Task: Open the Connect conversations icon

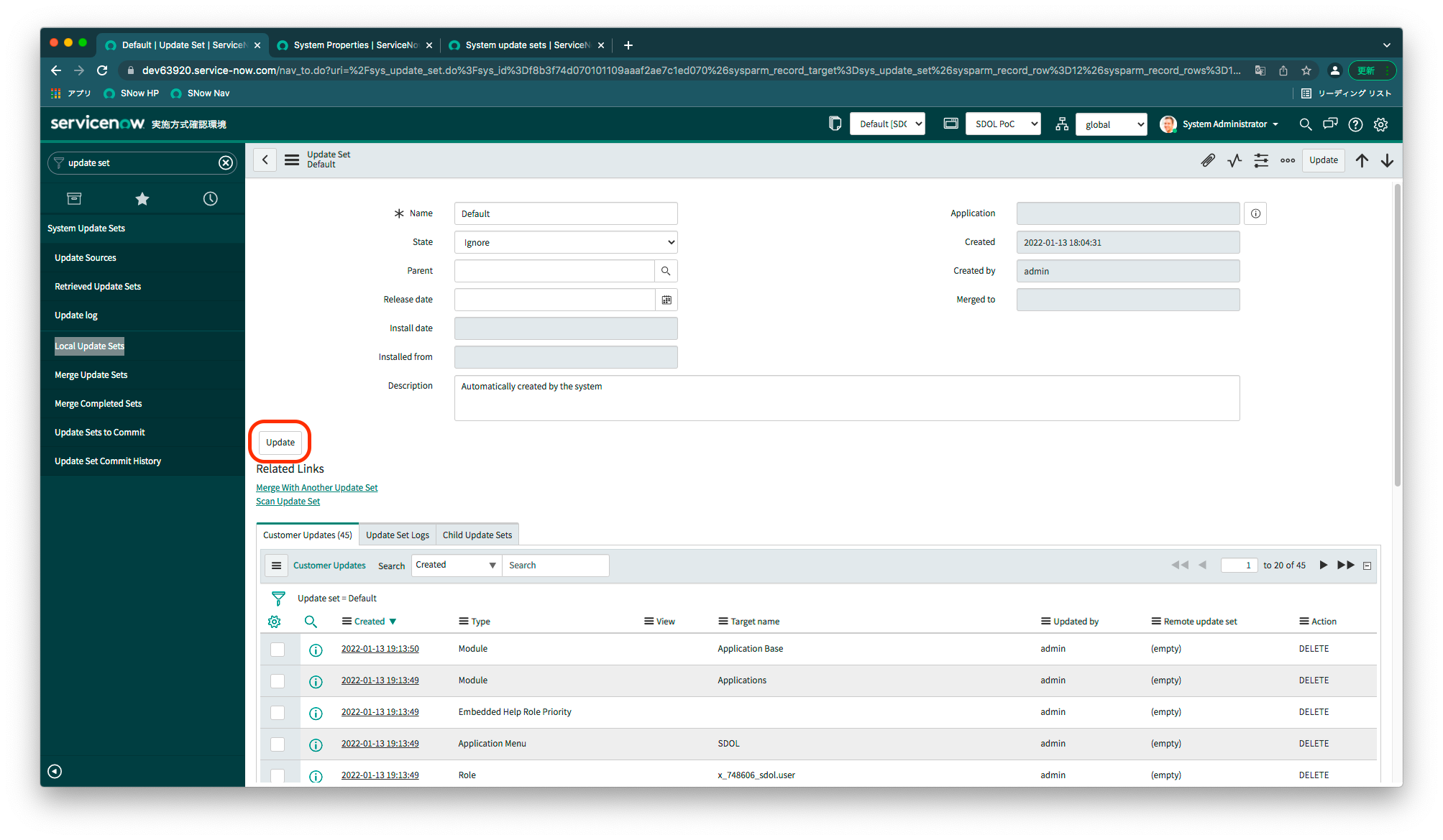Action: coord(1329,124)
